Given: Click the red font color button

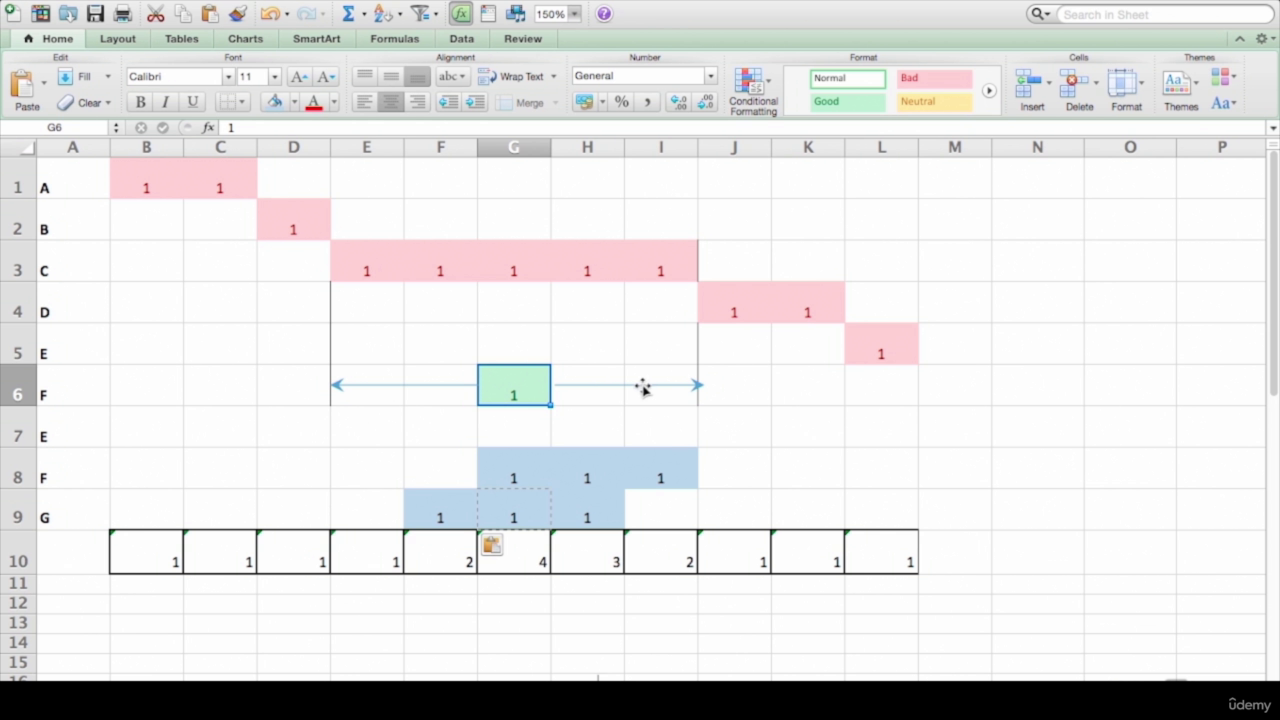Looking at the screenshot, I should pos(313,102).
